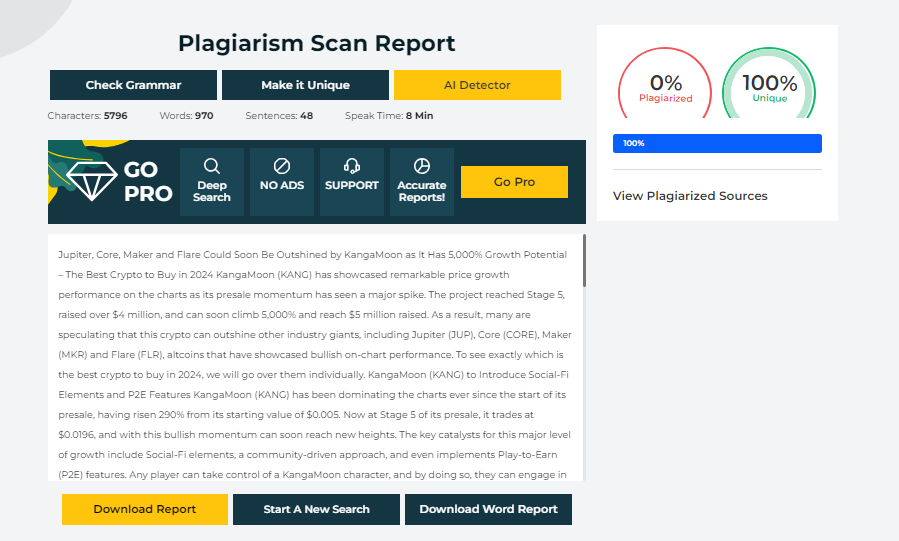
Task: Click the line starting 'Elements and P2E Features'
Action: click(x=312, y=394)
